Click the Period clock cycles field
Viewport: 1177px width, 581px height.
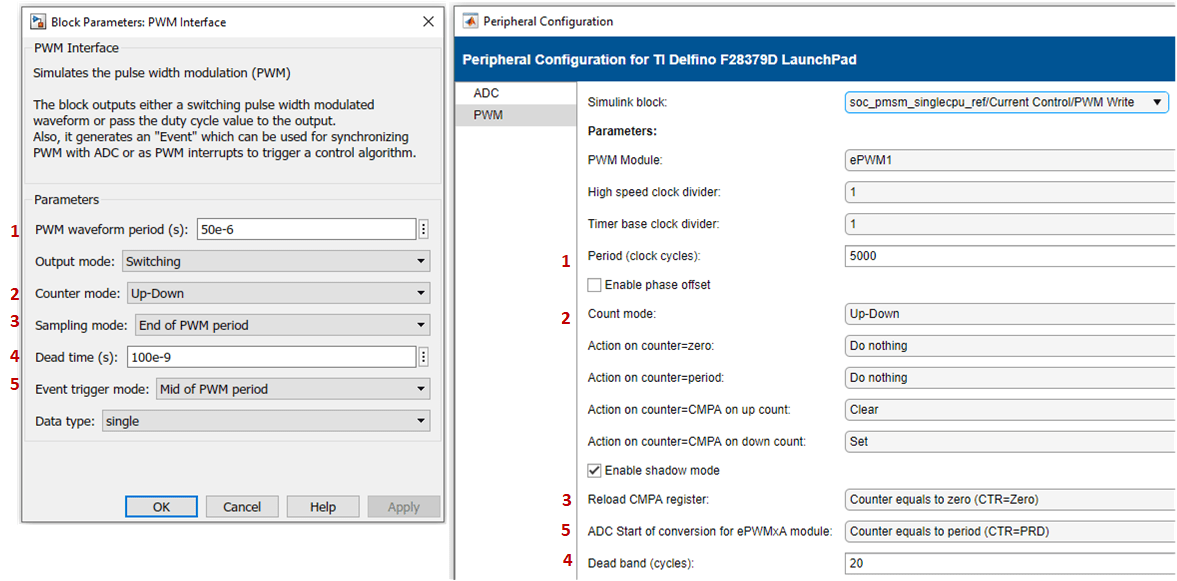pyautogui.click(x=1008, y=256)
